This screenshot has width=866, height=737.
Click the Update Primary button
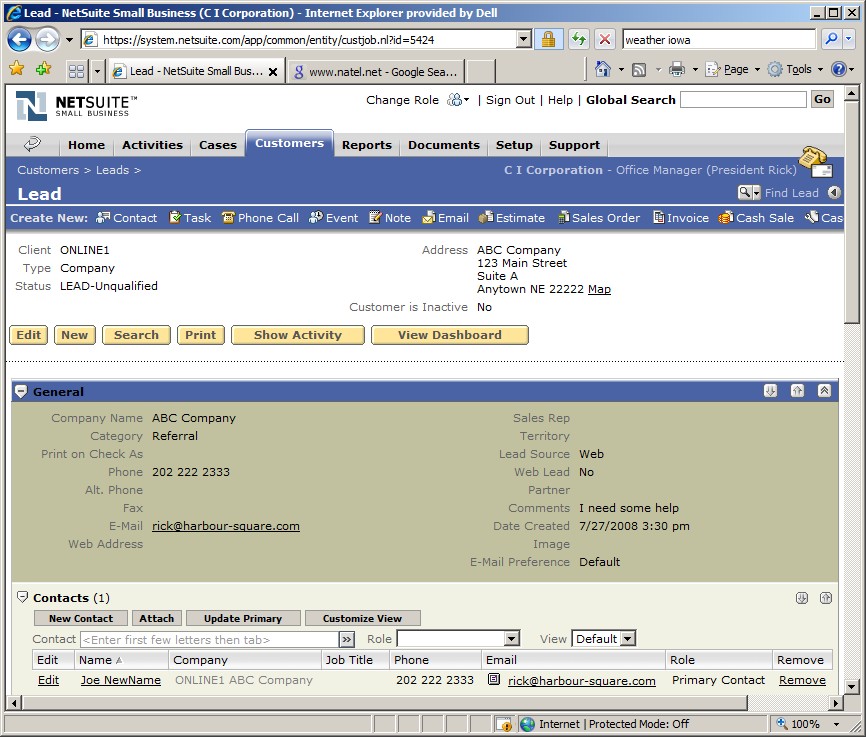[243, 618]
